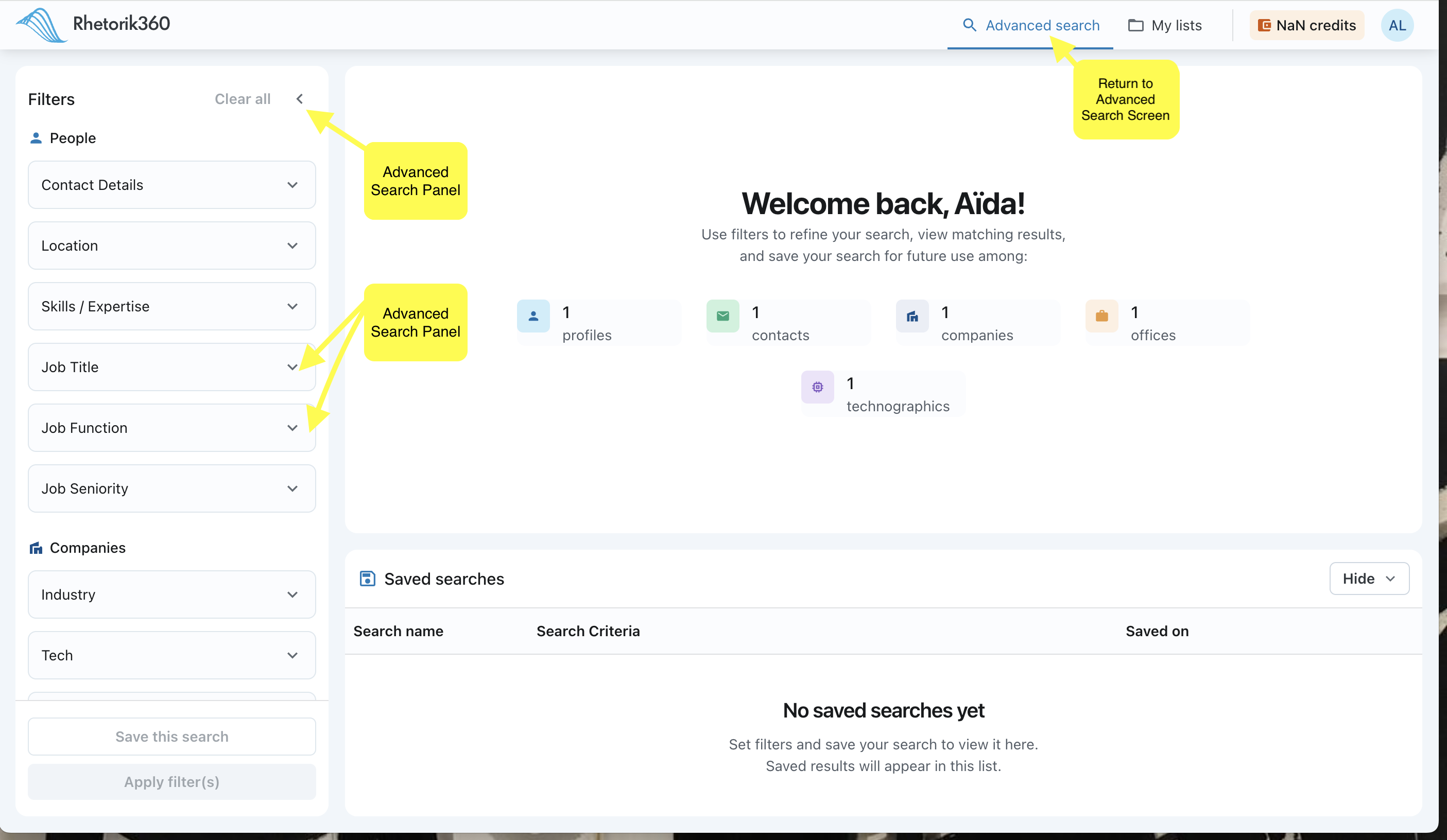
Task: Expand the Tech filter
Action: point(171,655)
